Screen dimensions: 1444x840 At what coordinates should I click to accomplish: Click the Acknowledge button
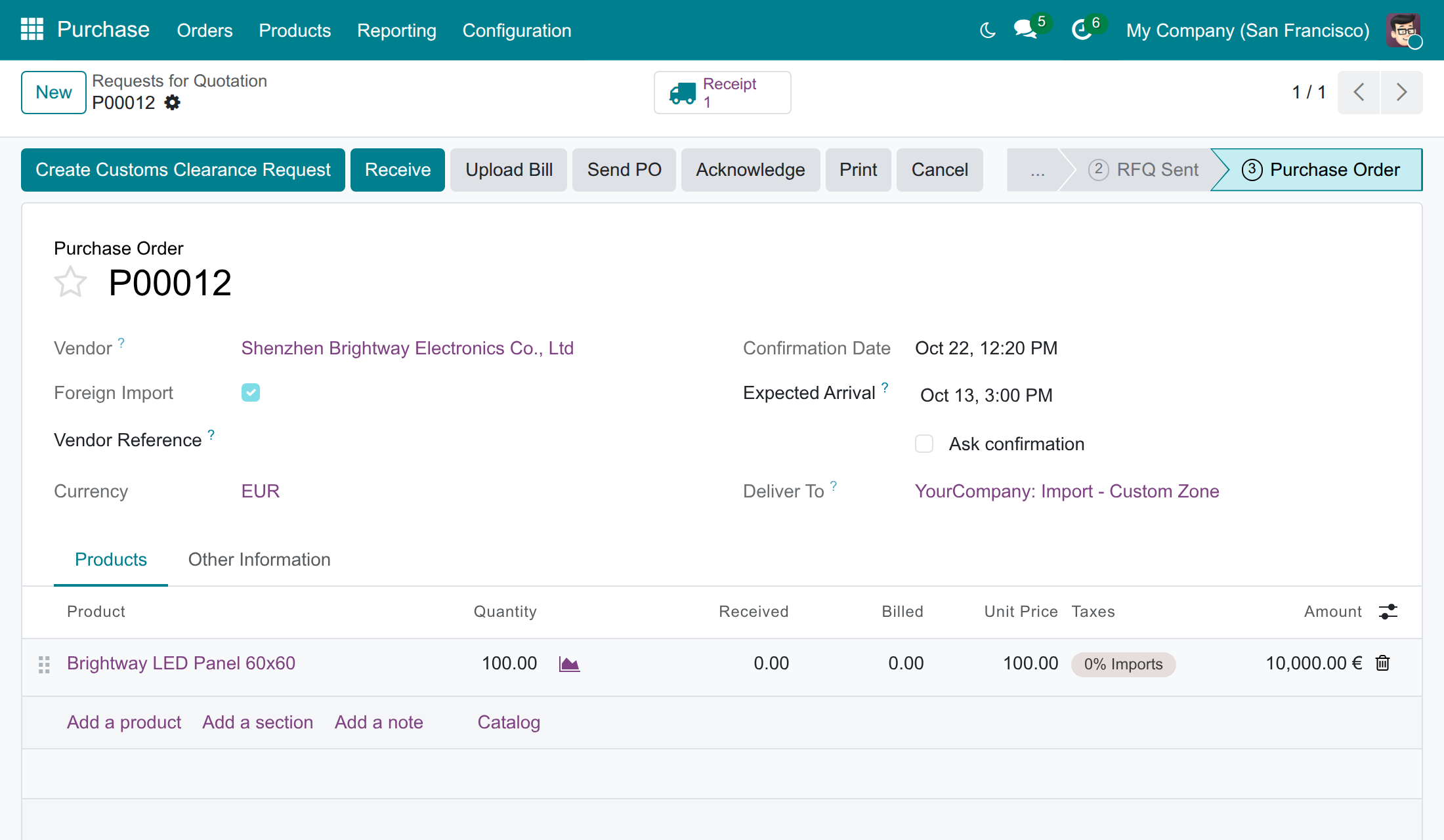click(750, 170)
